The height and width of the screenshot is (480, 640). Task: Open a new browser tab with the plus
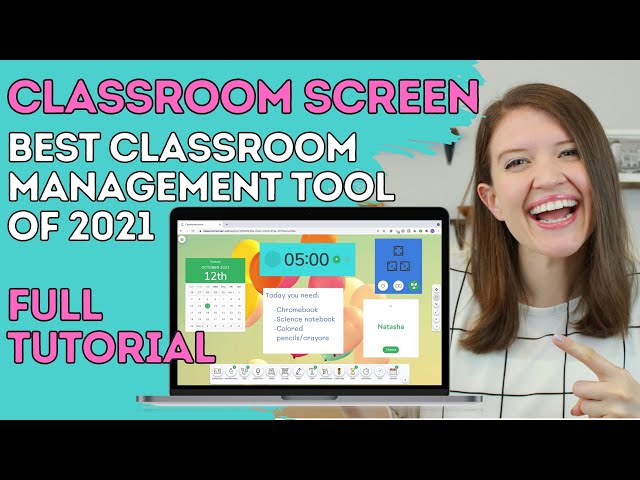pos(227,224)
